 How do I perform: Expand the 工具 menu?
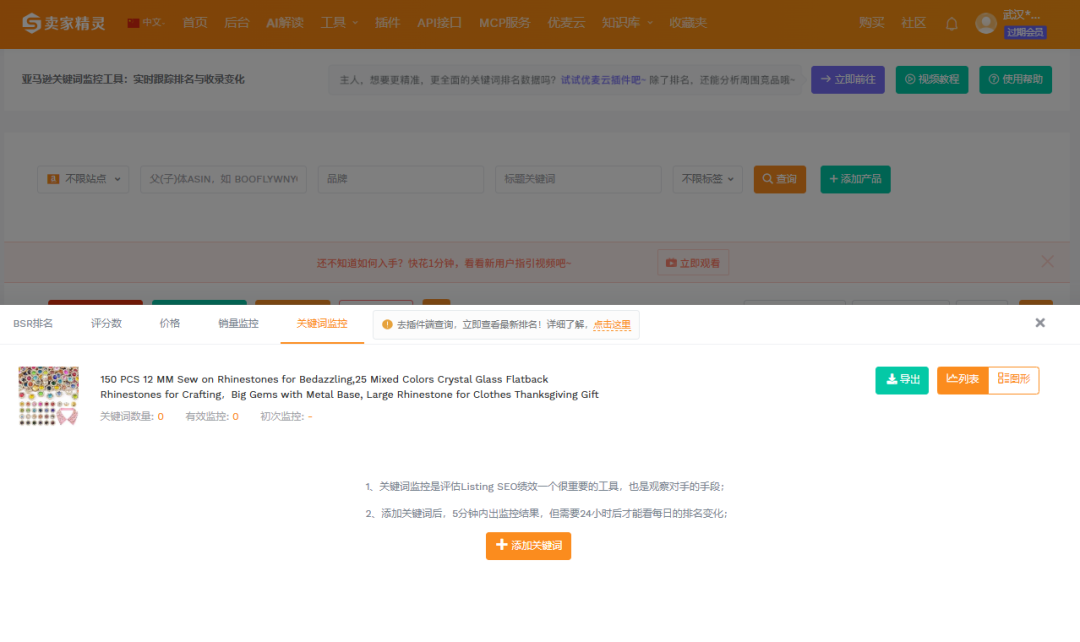point(340,23)
